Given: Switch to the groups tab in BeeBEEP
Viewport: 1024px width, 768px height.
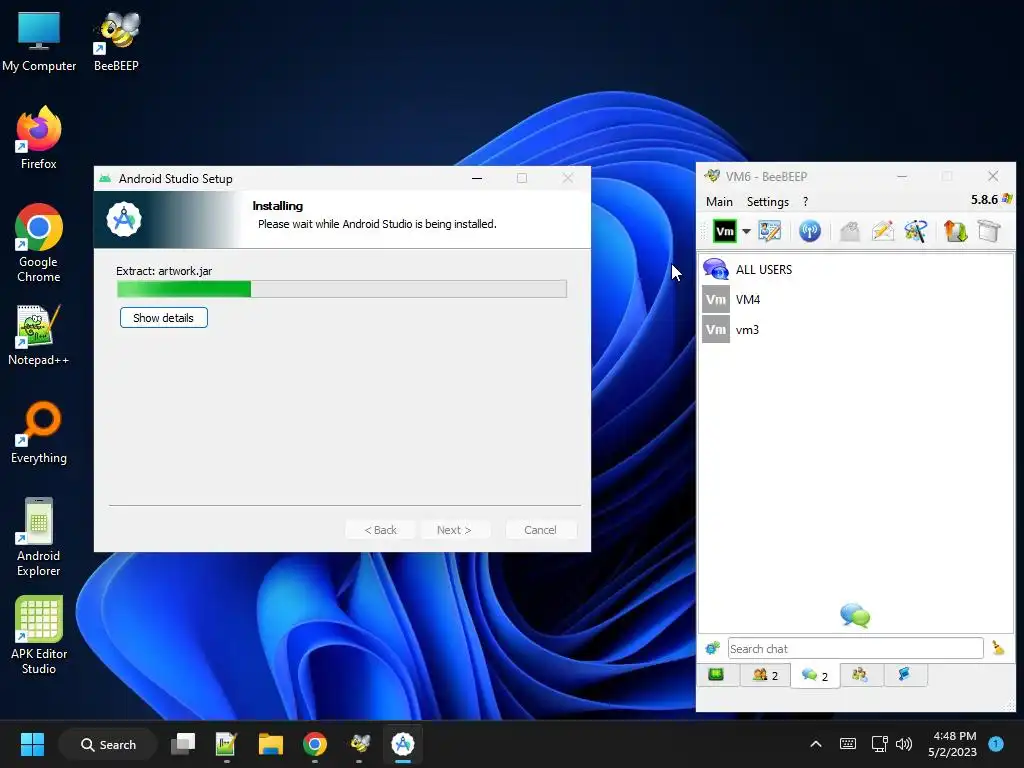Looking at the screenshot, I should pyautogui.click(x=861, y=675).
